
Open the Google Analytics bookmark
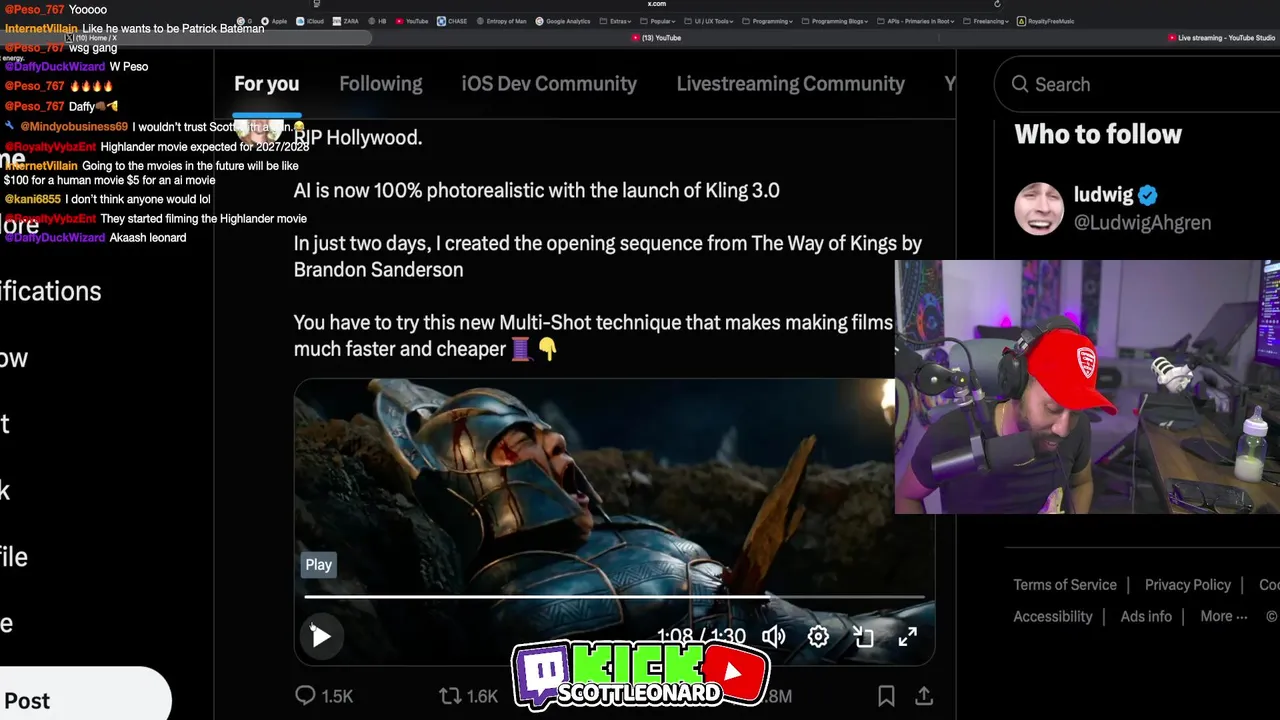point(563,21)
